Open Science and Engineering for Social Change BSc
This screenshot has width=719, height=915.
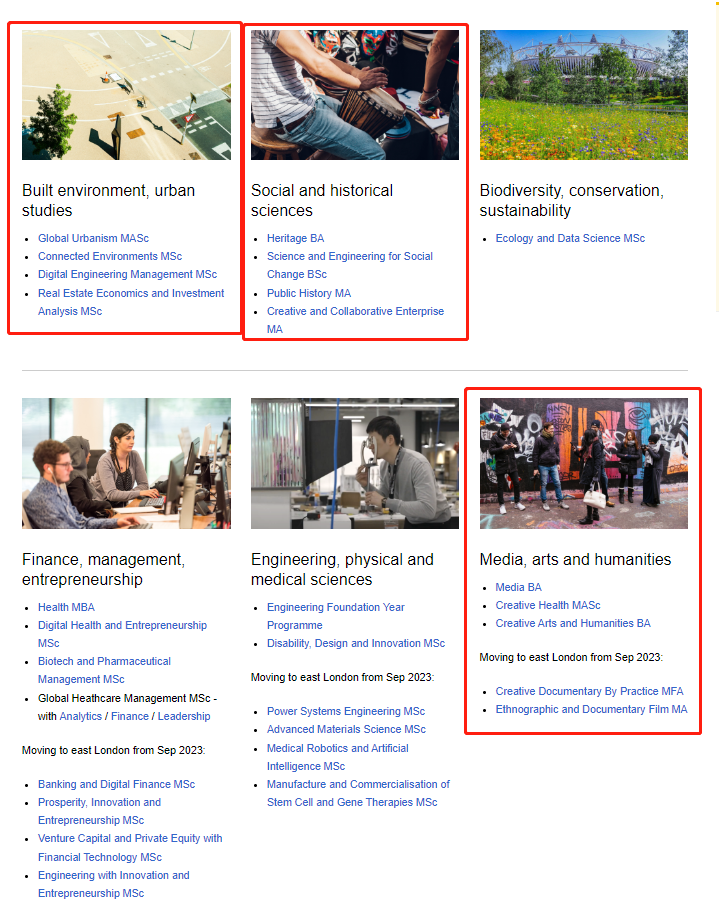pyautogui.click(x=350, y=265)
